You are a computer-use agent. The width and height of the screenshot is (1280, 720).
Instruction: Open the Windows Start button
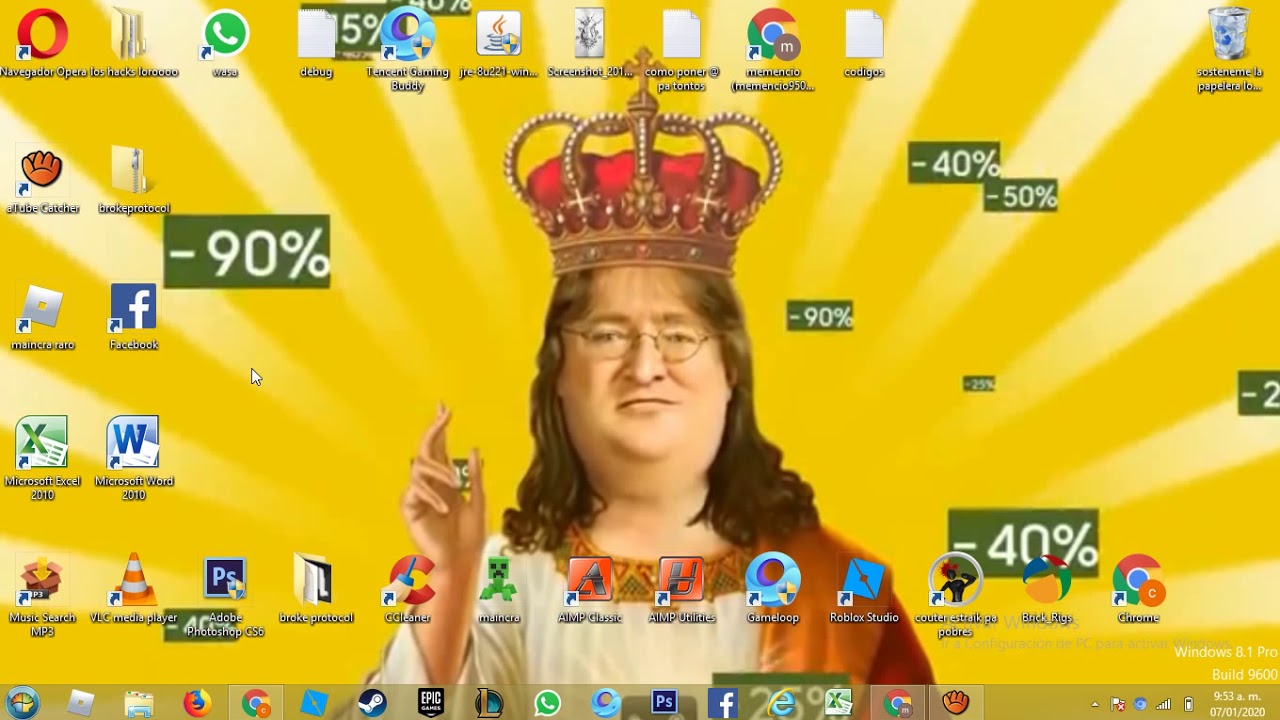coord(22,703)
